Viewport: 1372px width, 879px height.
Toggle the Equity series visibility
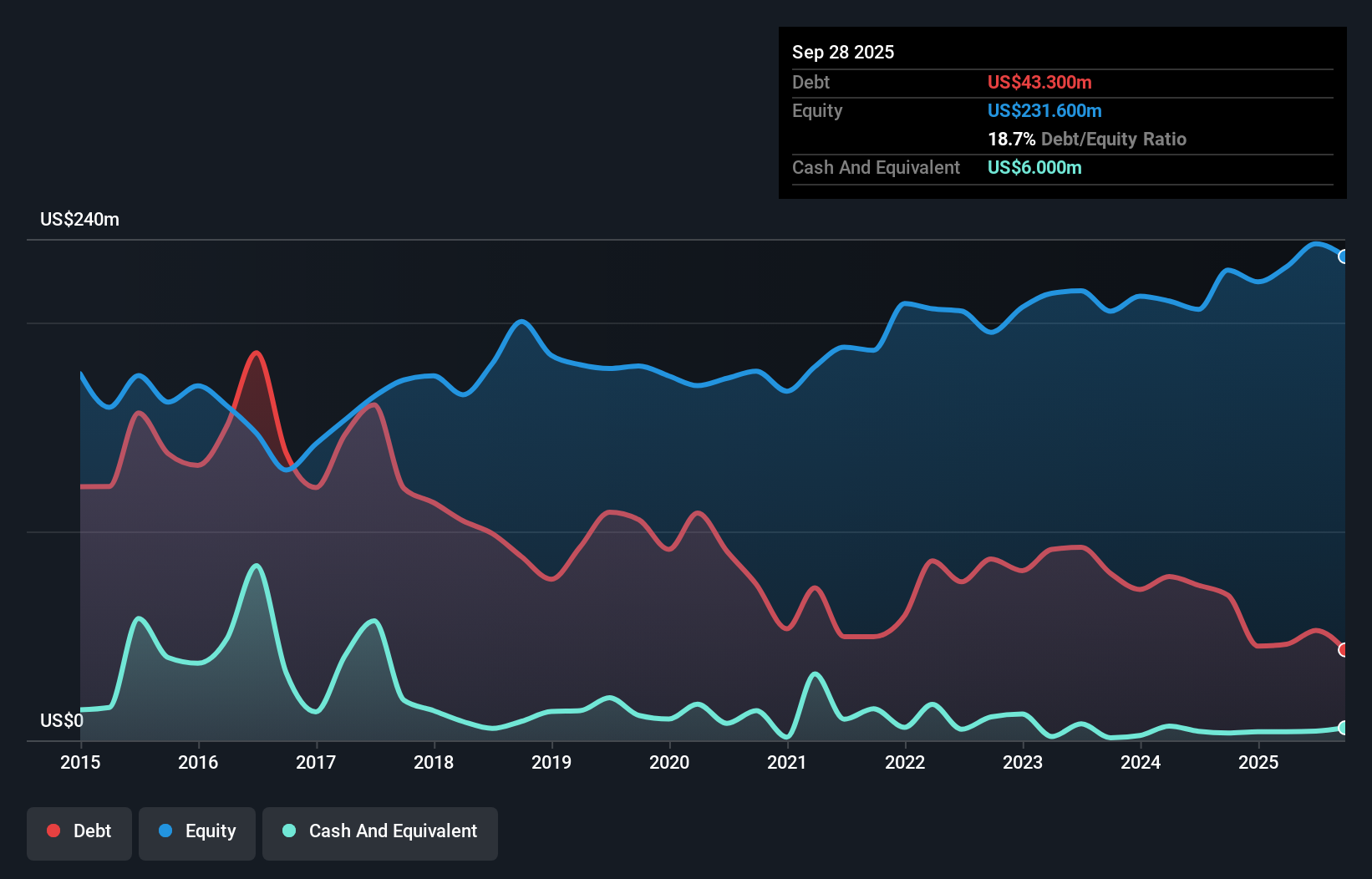coord(196,832)
